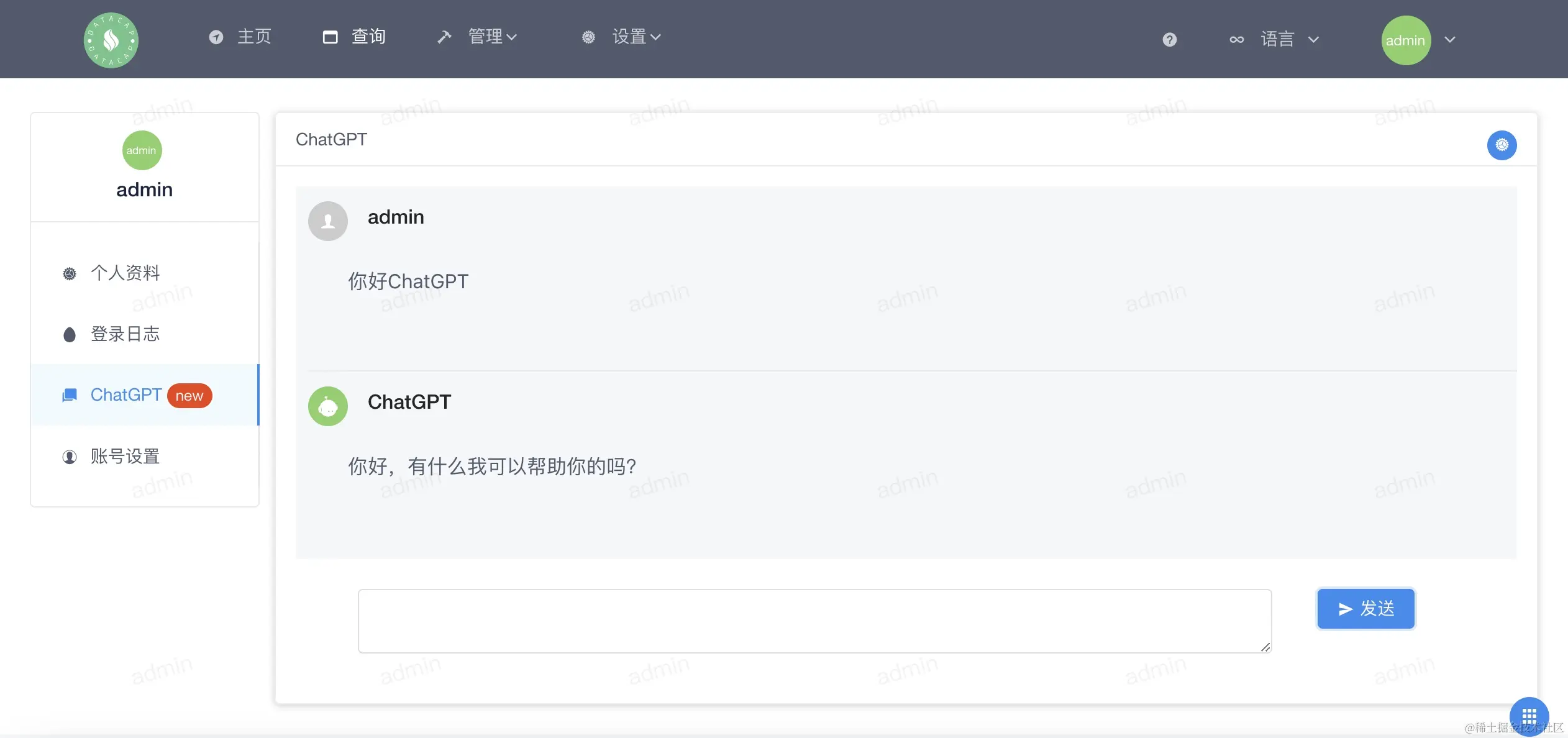Expand the 管理 dropdown menu

tap(477, 37)
